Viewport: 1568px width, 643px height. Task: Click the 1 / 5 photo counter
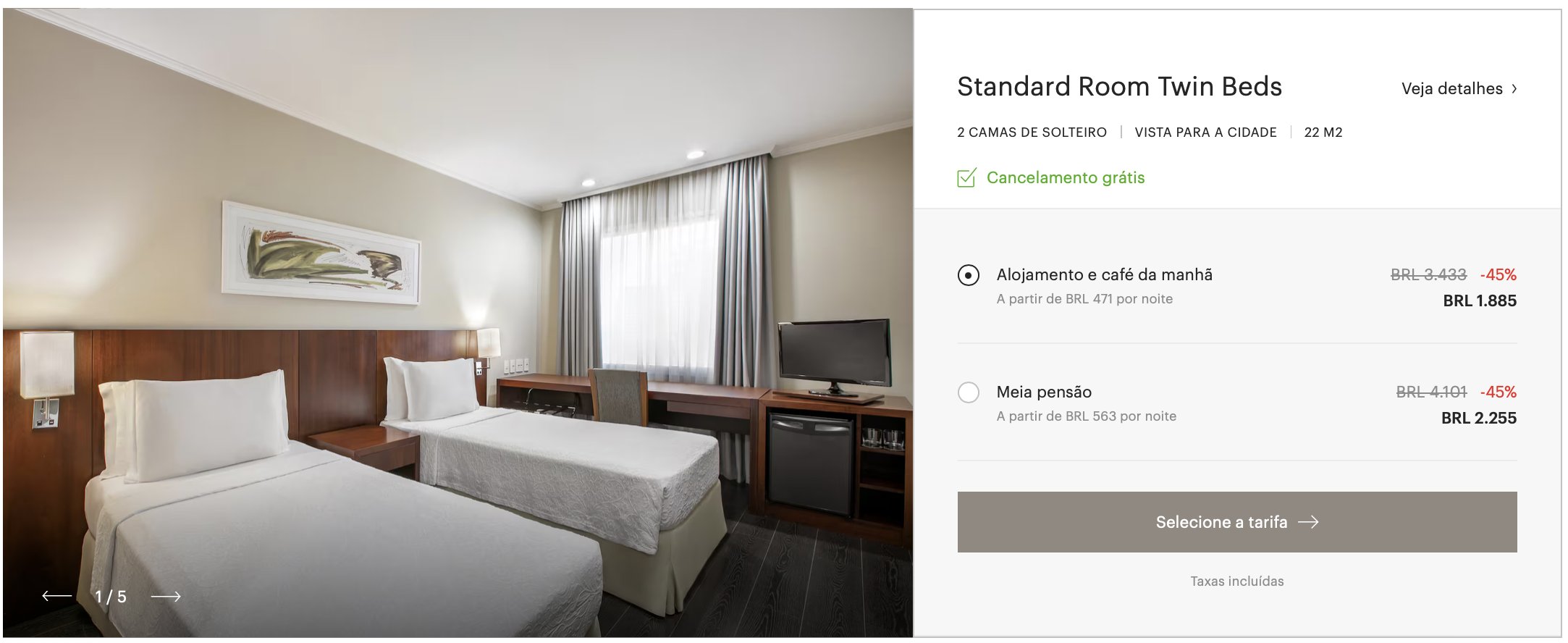tap(111, 597)
